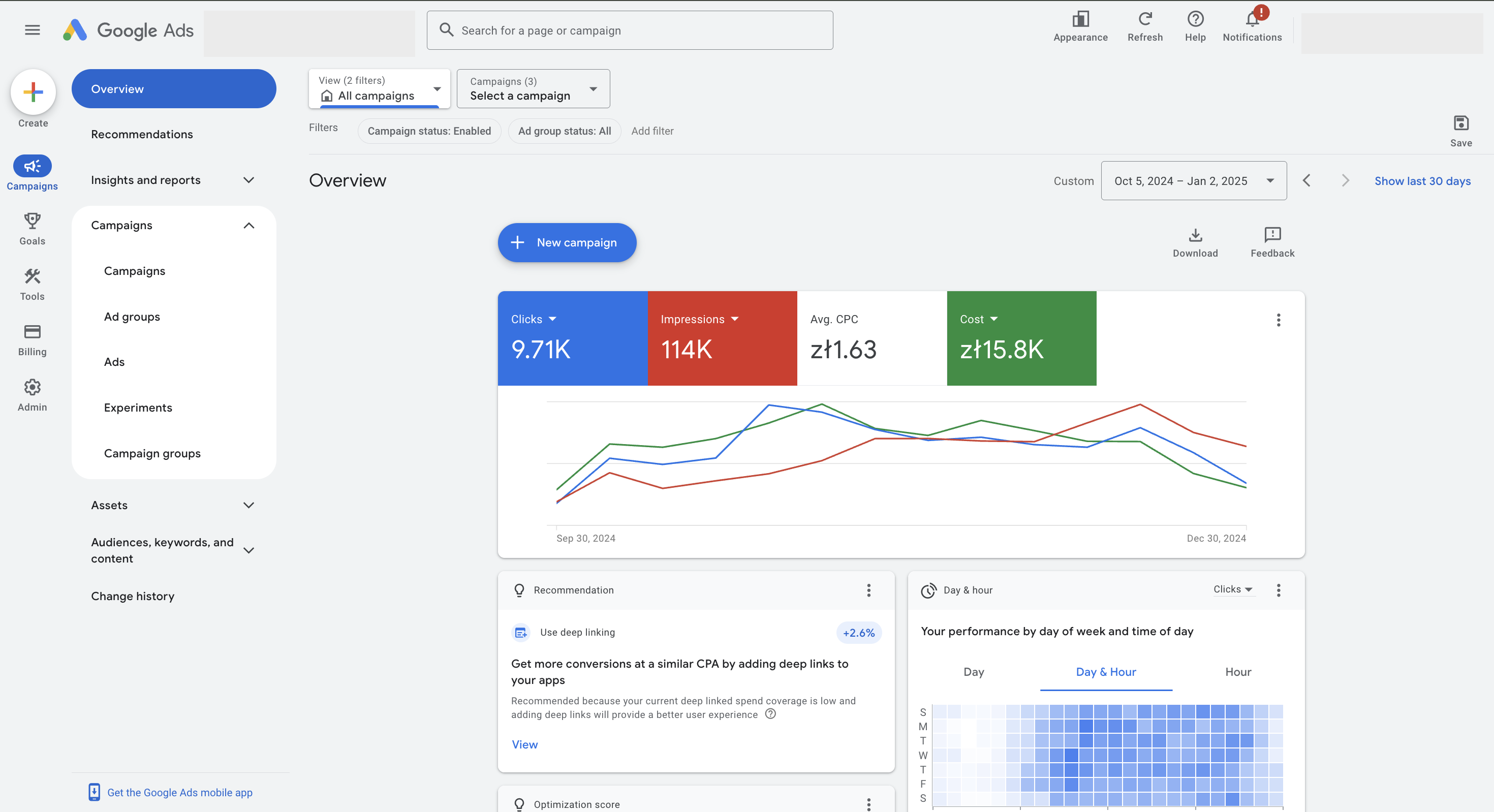Open scorecard three-dot options menu
The width and height of the screenshot is (1494, 812).
click(1278, 320)
